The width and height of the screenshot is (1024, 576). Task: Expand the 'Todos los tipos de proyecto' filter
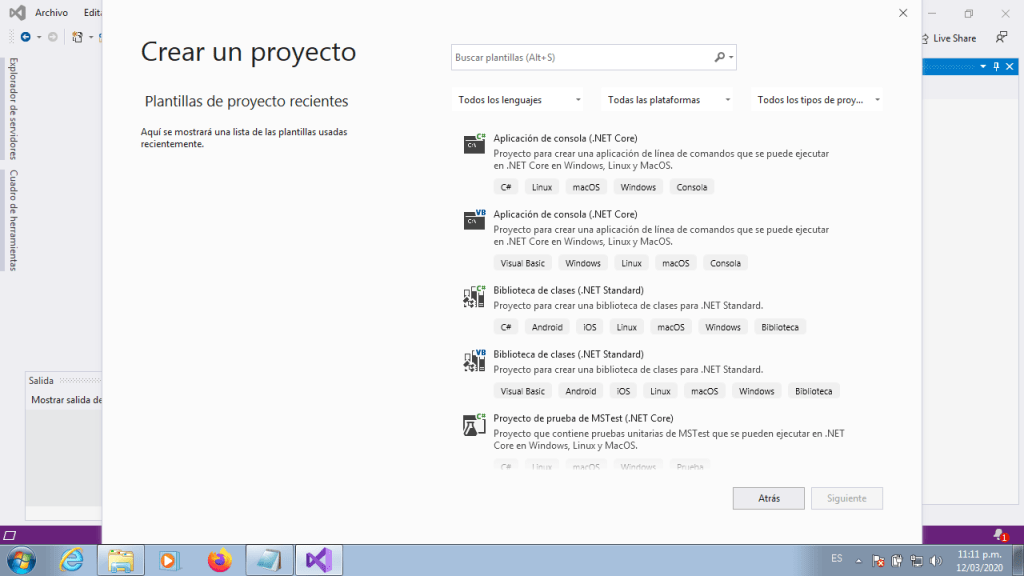[x=818, y=100]
